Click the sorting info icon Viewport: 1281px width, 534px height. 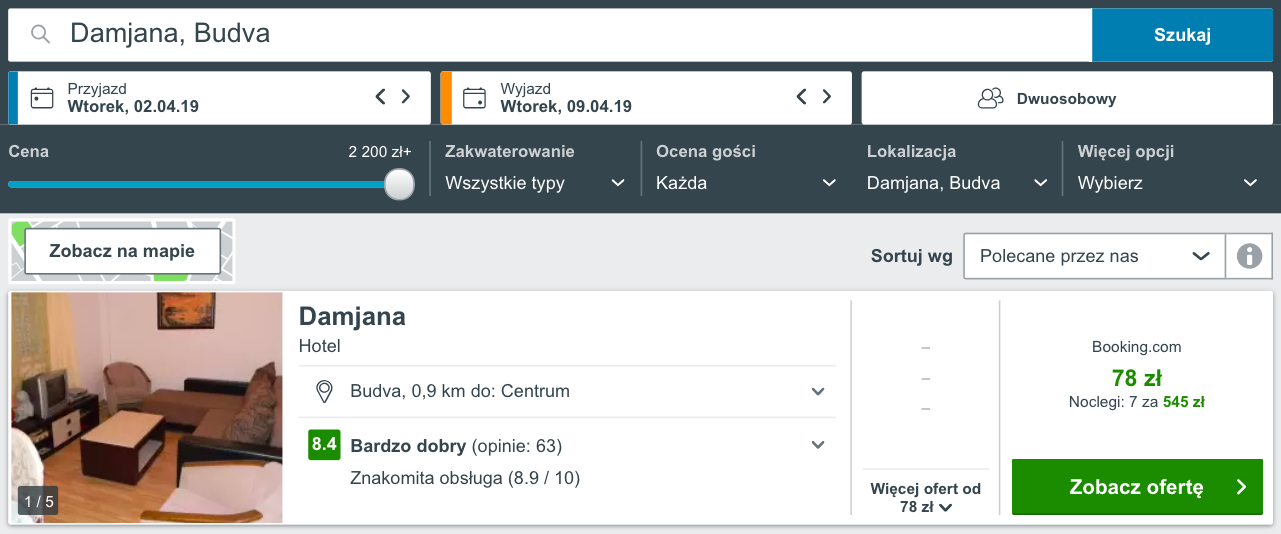(x=1249, y=256)
